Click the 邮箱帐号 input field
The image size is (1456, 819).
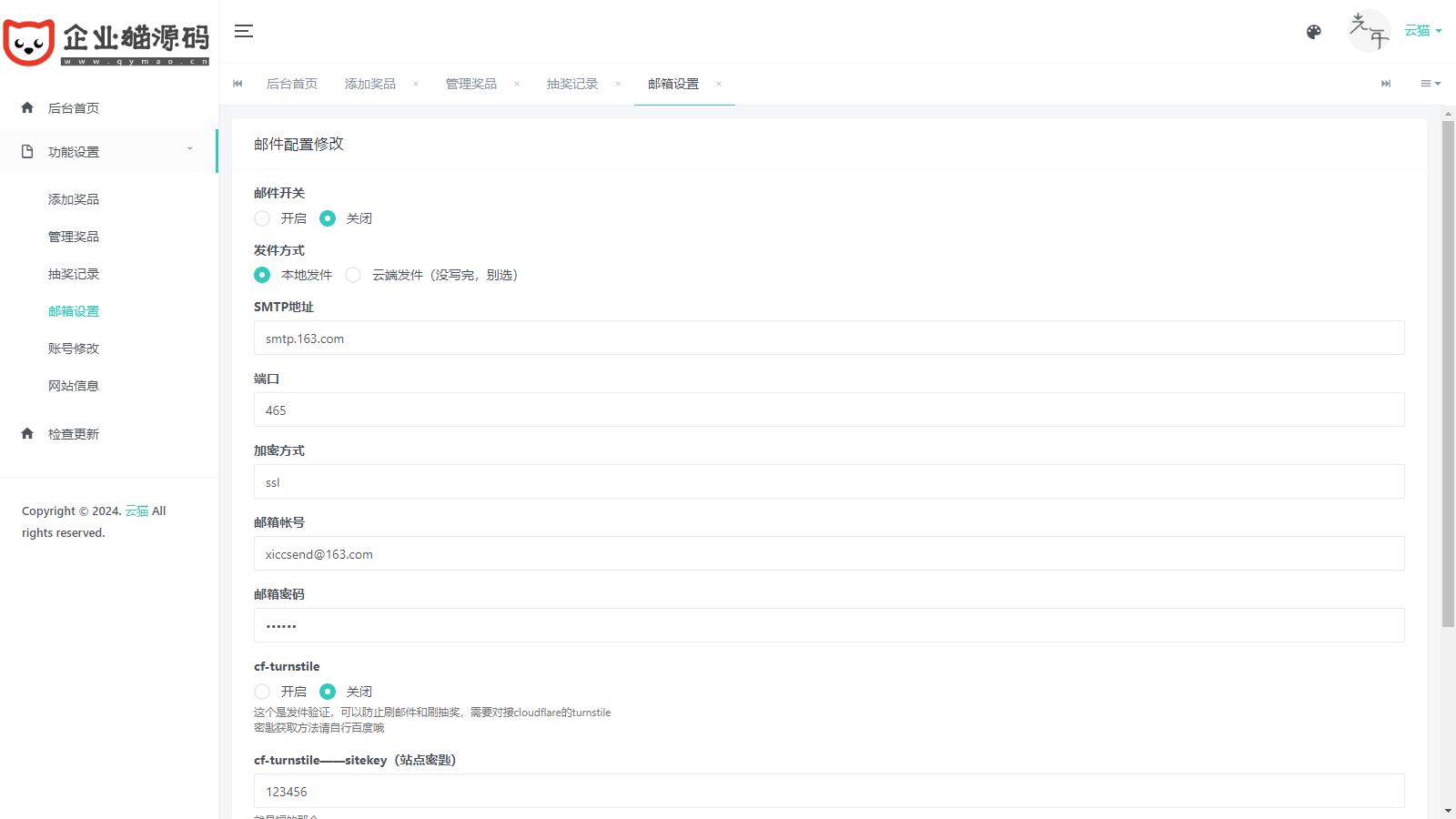829,553
